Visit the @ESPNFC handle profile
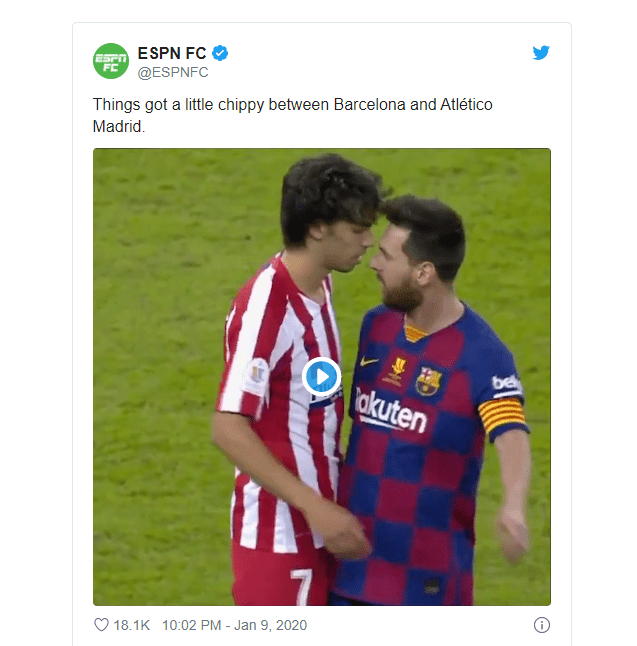The width and height of the screenshot is (637, 646). coord(173,73)
